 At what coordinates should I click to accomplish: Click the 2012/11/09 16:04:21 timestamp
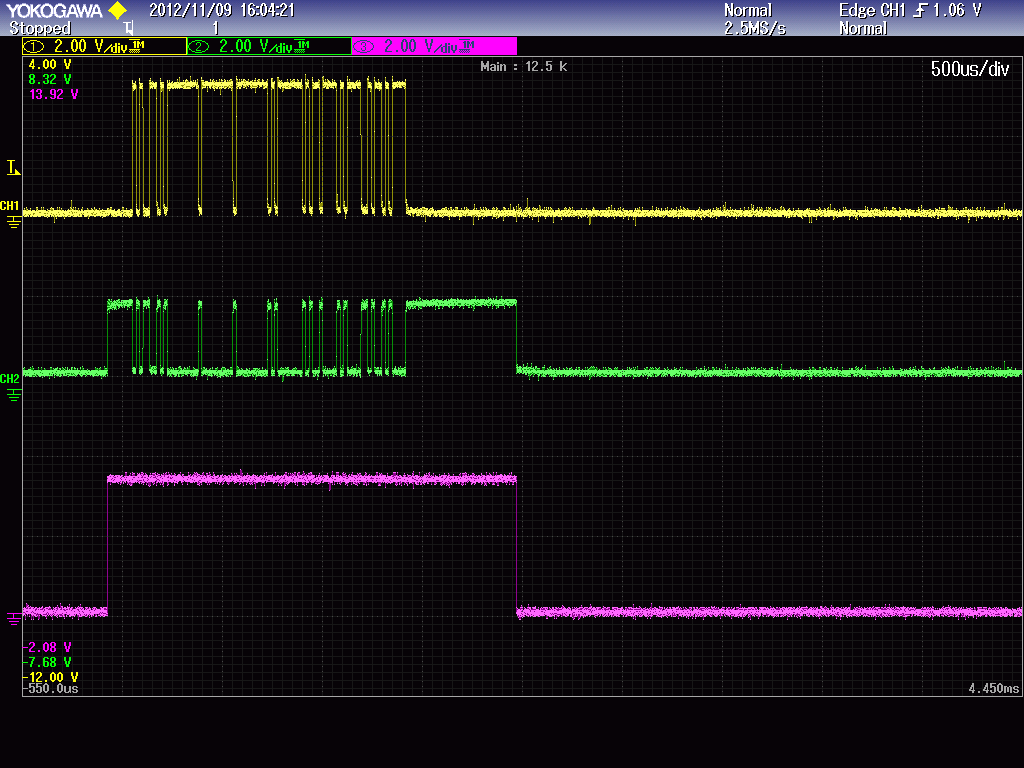(x=222, y=10)
